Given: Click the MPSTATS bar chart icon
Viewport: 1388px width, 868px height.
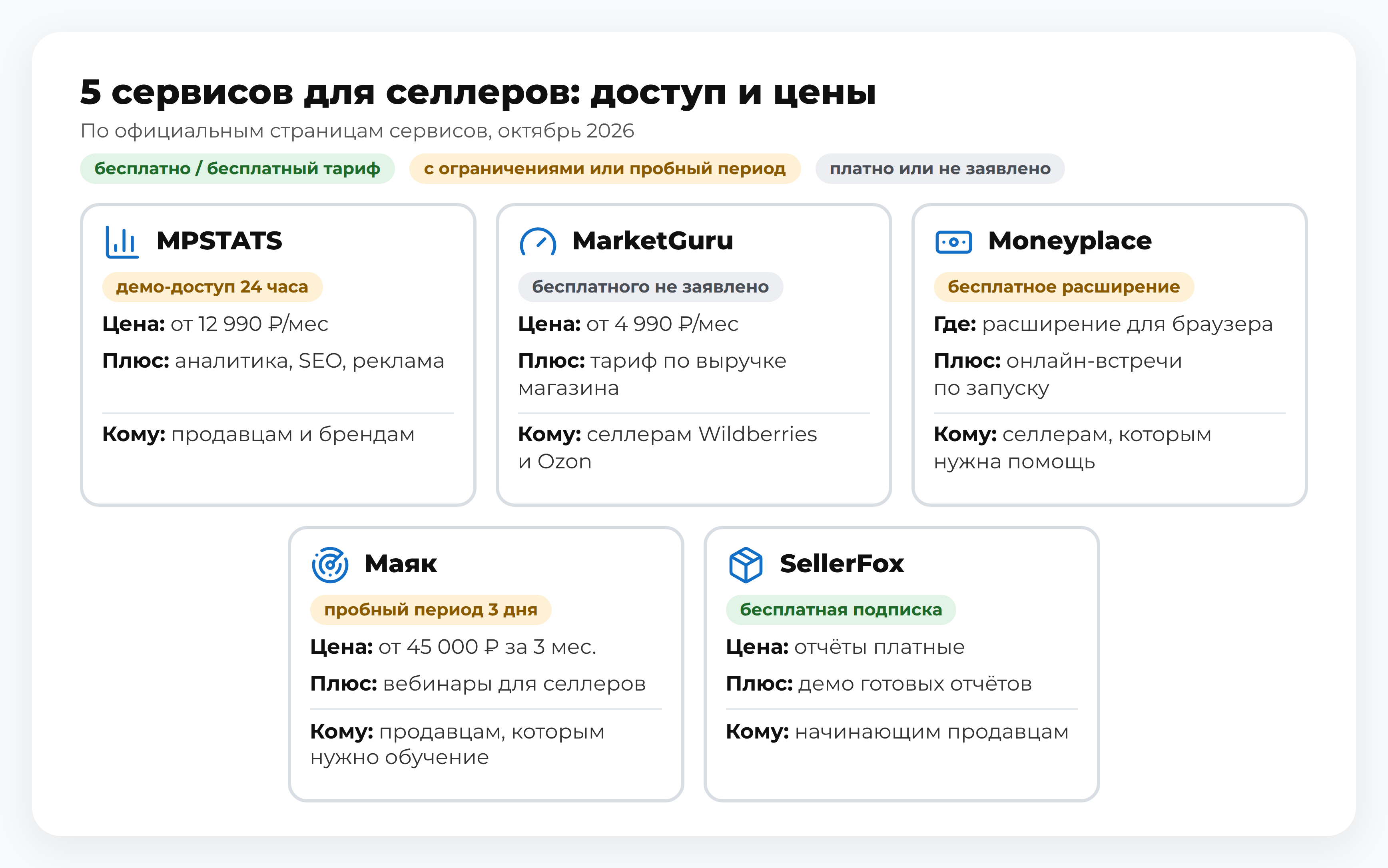Looking at the screenshot, I should tap(122, 242).
